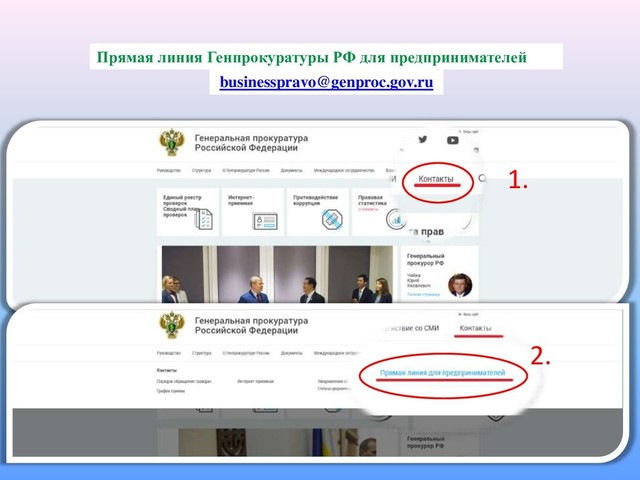Image resolution: width=640 pixels, height=480 pixels.
Task: Open Структура menu in screenshot 1
Action: (202, 170)
